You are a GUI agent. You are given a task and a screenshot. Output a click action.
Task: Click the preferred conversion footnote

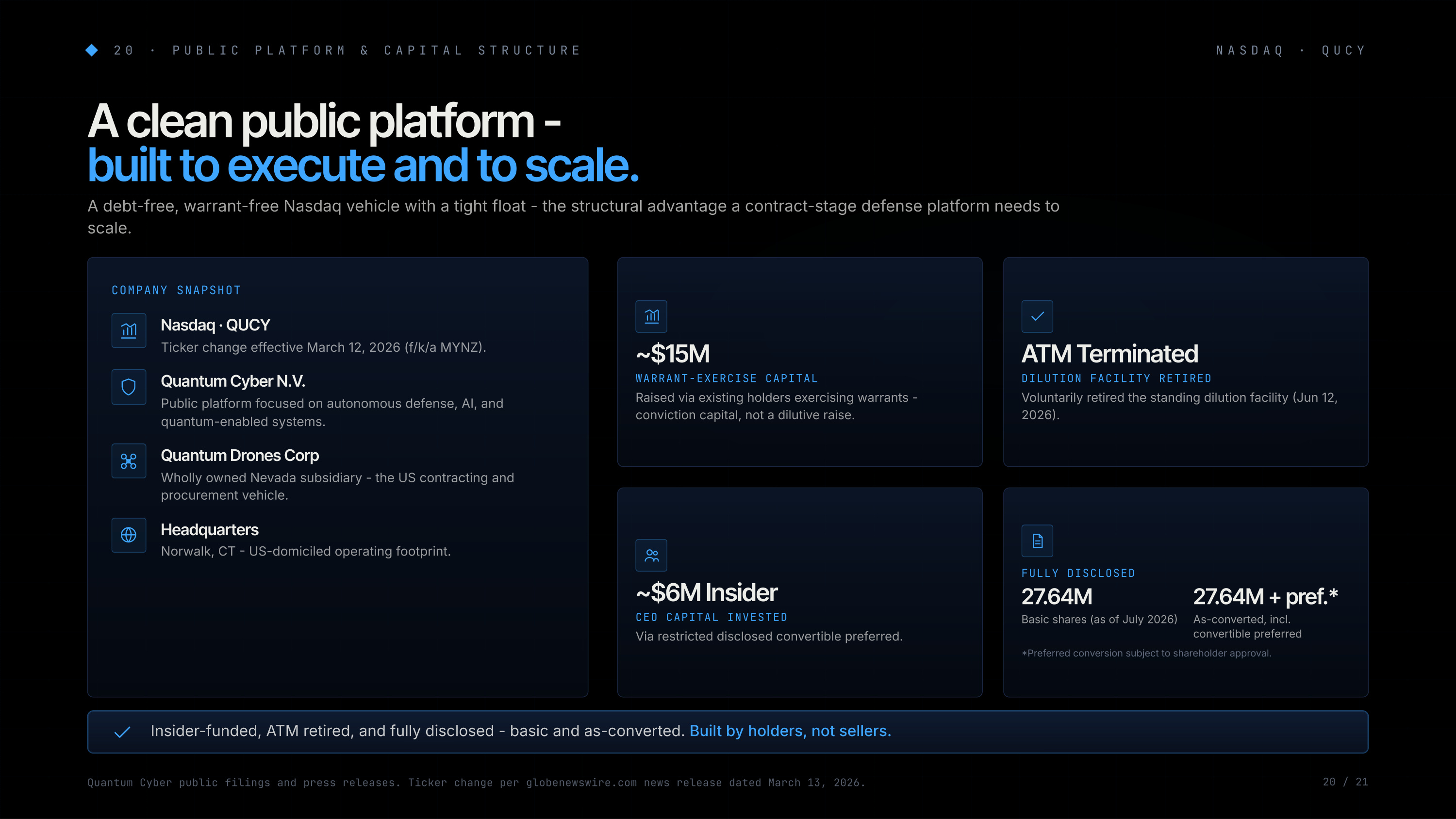[1146, 654]
